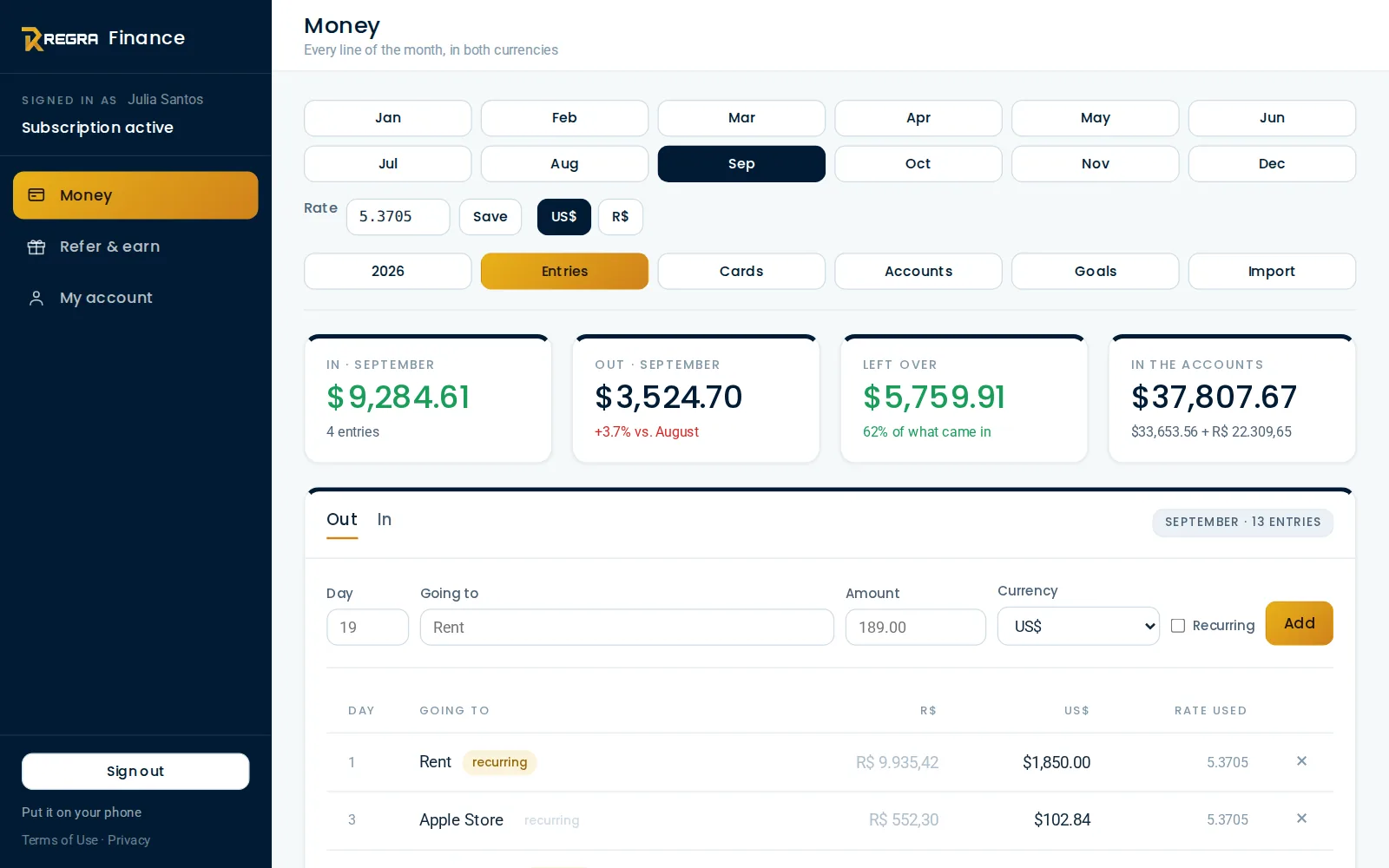Click the $3,524.70 outgoing total
The width and height of the screenshot is (1389, 868).
[x=668, y=398]
